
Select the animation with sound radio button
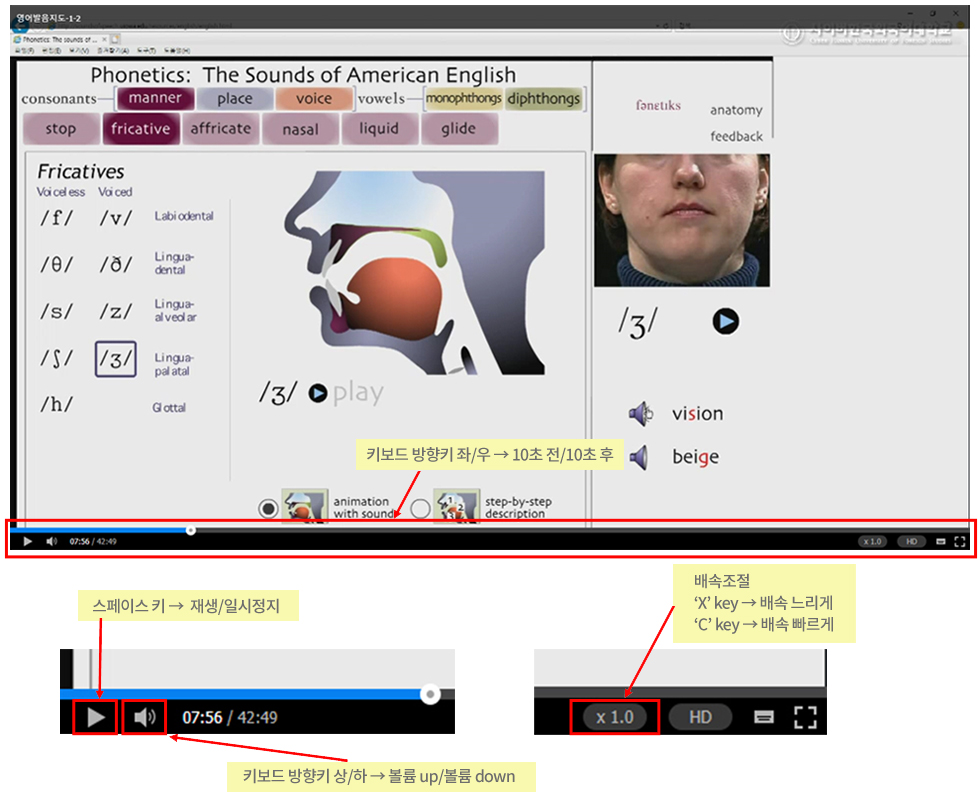pyautogui.click(x=268, y=508)
